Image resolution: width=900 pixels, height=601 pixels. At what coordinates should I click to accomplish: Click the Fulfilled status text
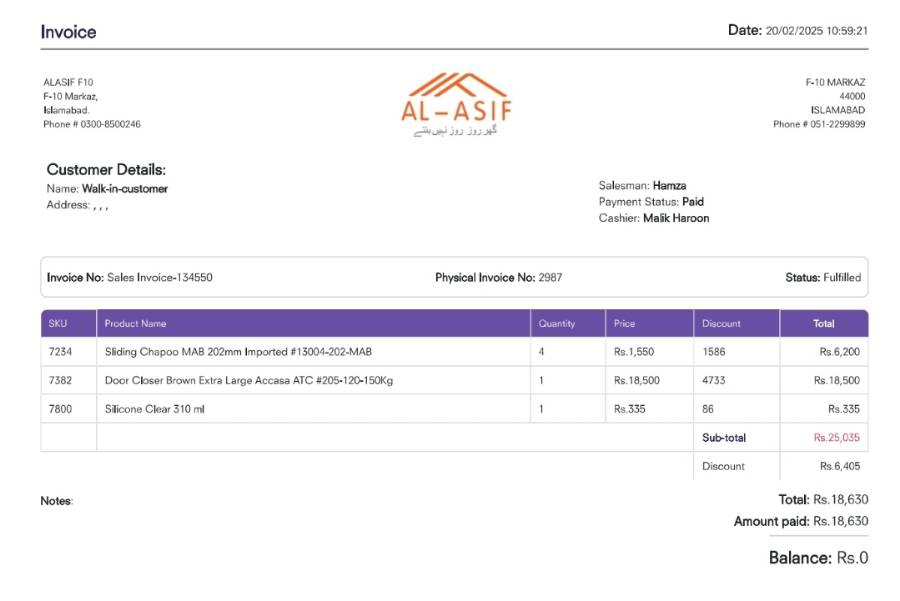point(841,278)
